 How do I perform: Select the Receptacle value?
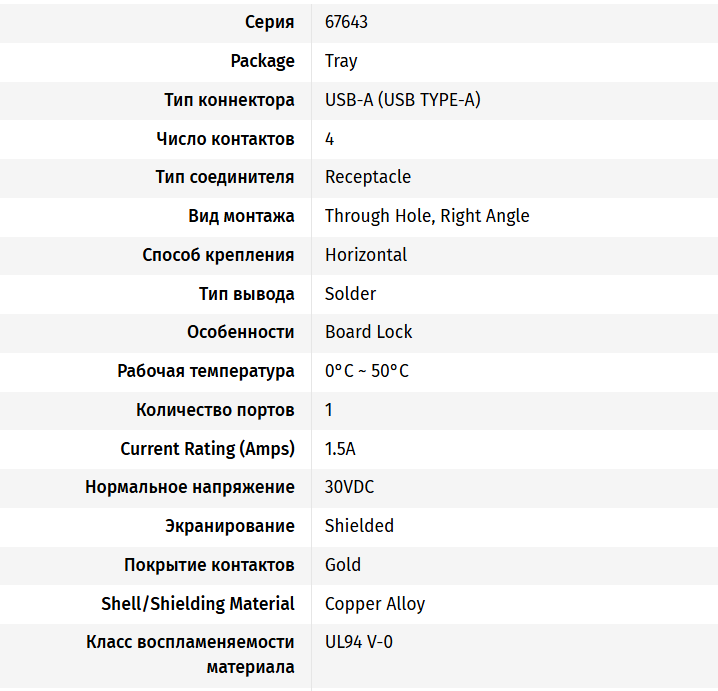coord(368,177)
